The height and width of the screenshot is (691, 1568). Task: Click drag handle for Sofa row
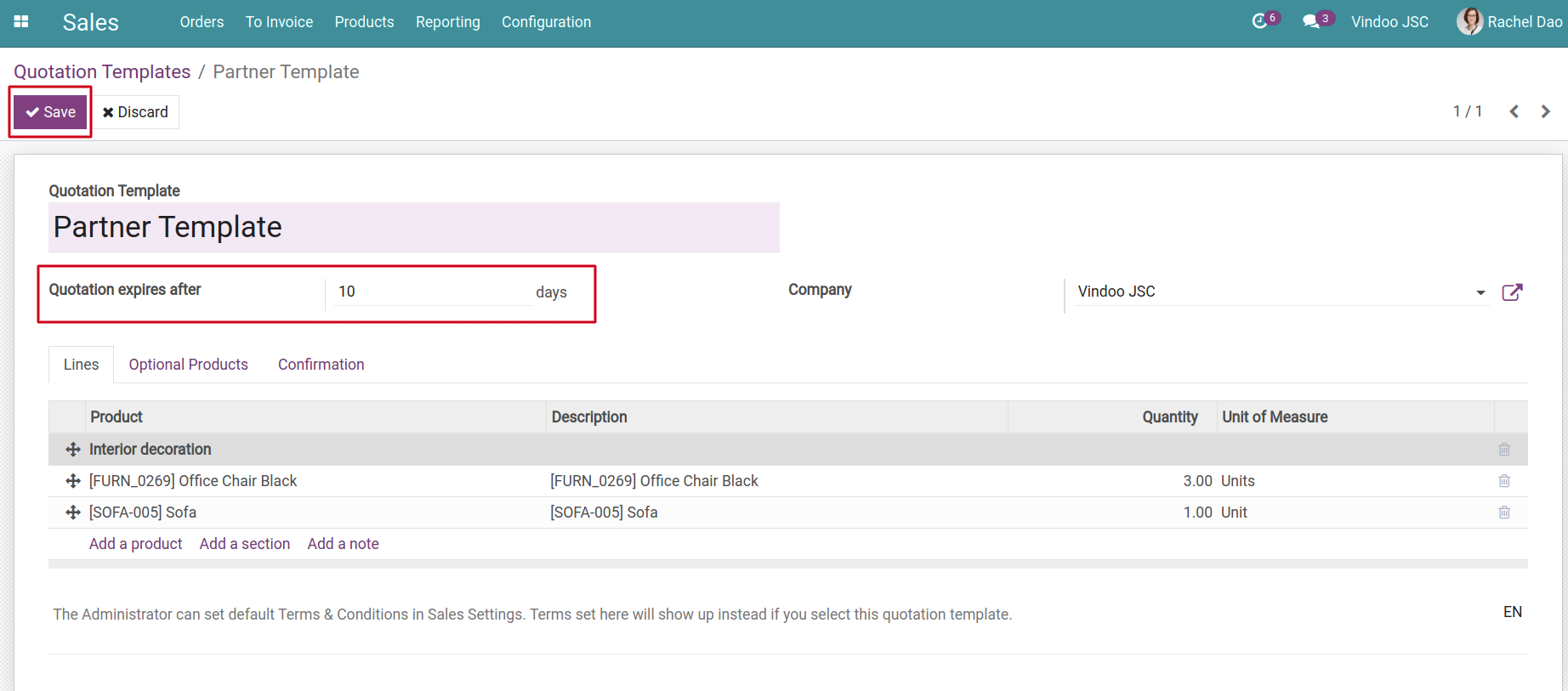73,513
